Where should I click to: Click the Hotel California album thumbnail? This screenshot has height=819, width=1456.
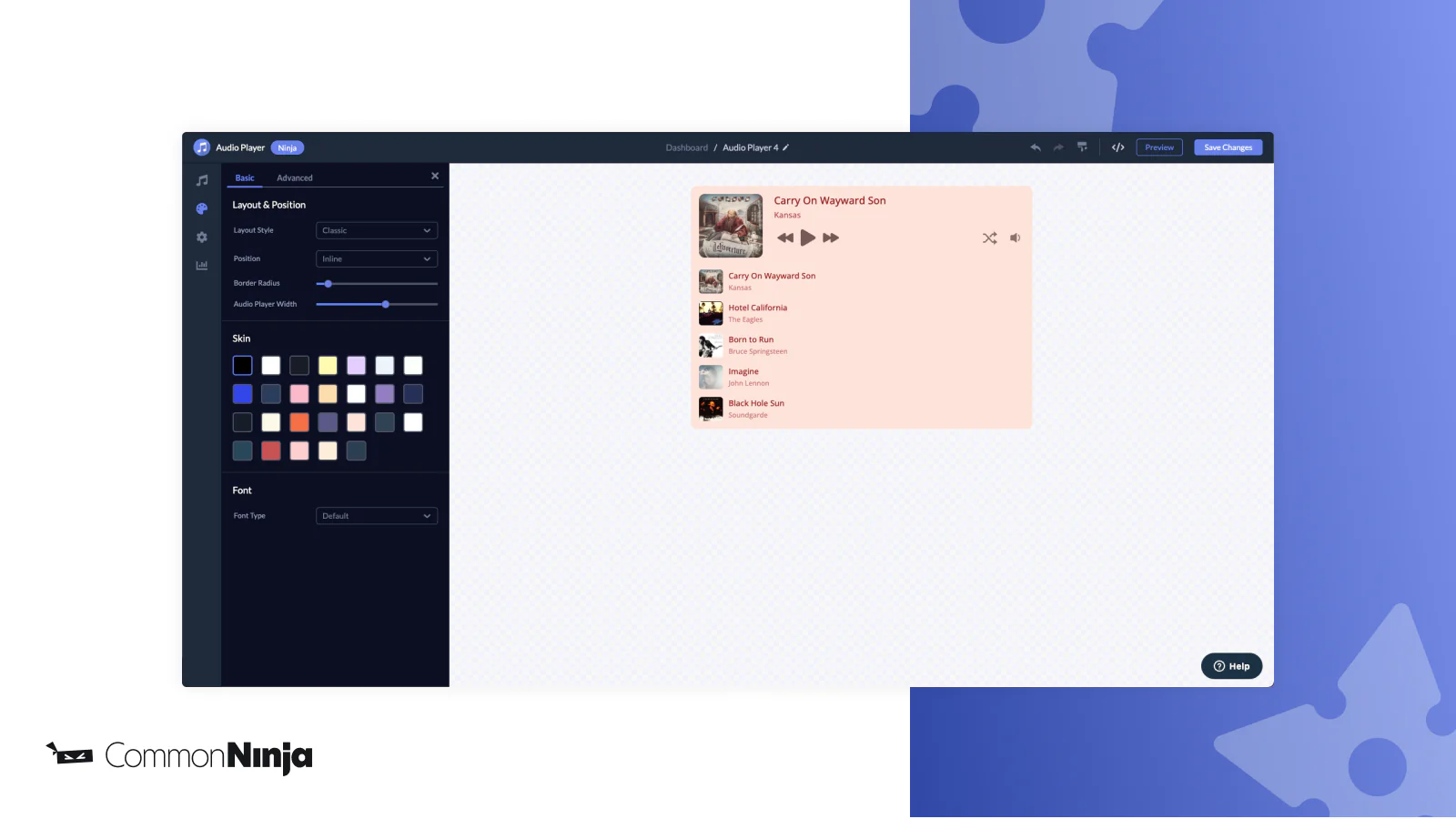pos(711,313)
